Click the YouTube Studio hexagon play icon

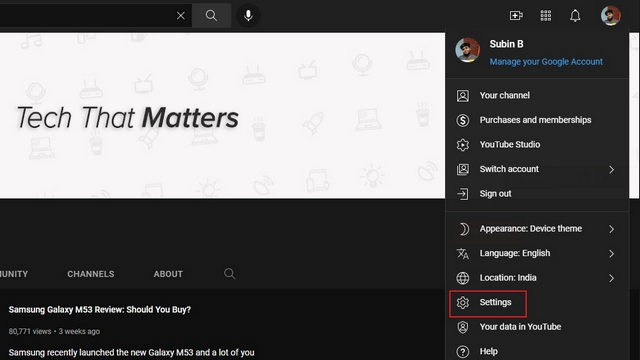(462, 145)
